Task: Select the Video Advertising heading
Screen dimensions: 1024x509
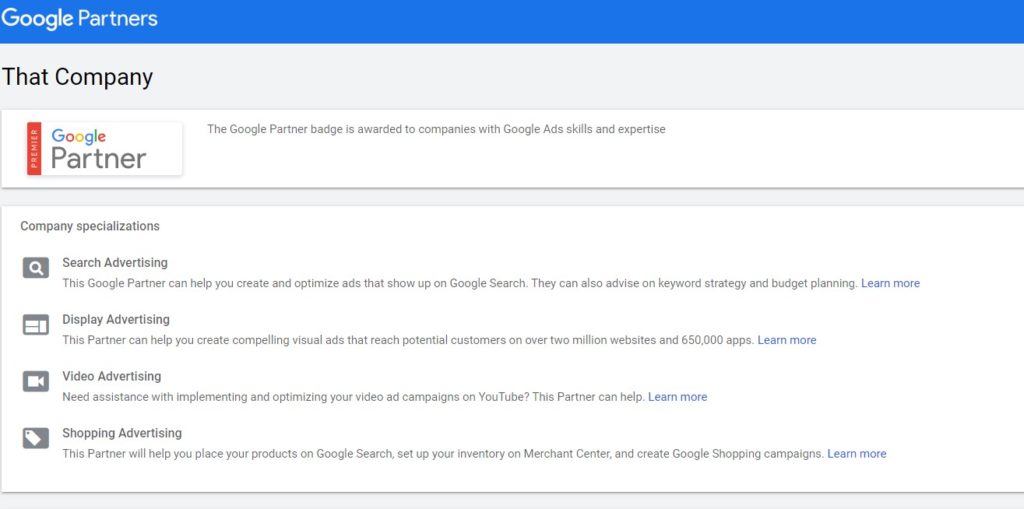Action: coord(112,376)
